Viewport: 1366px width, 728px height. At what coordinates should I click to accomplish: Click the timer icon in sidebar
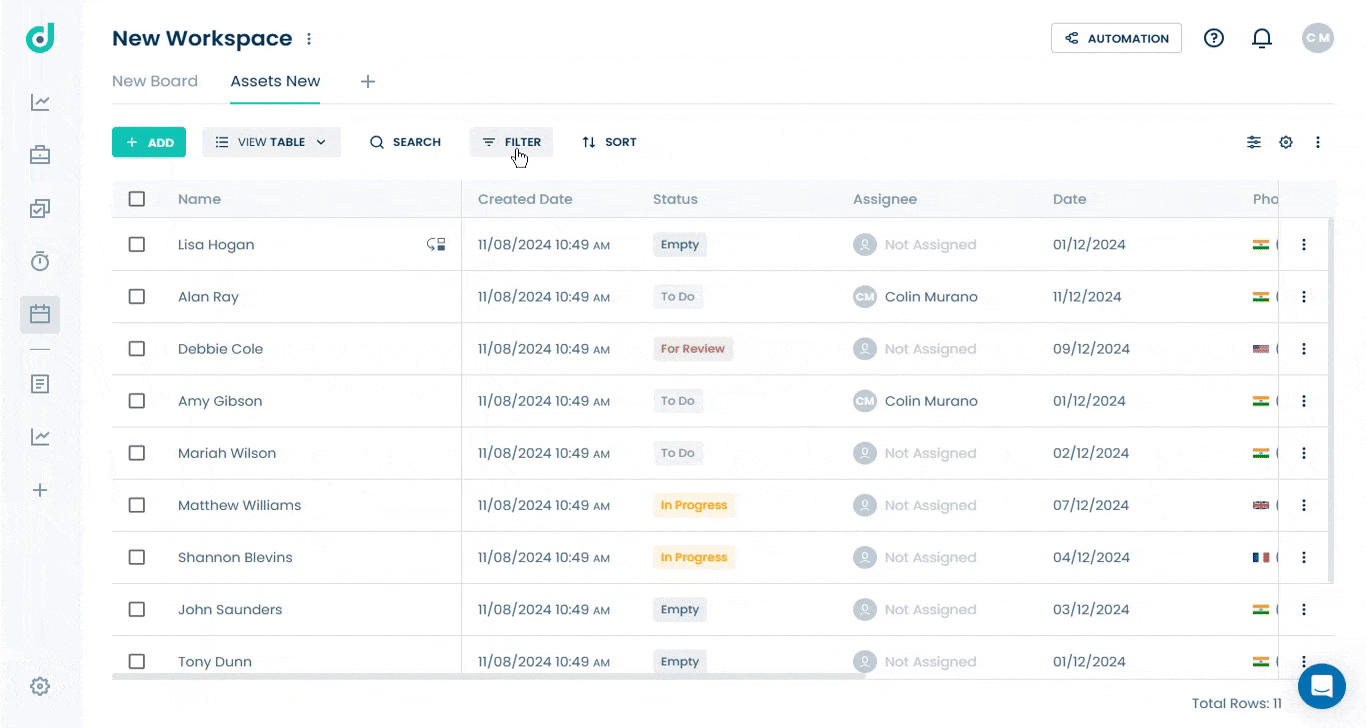(x=40, y=261)
